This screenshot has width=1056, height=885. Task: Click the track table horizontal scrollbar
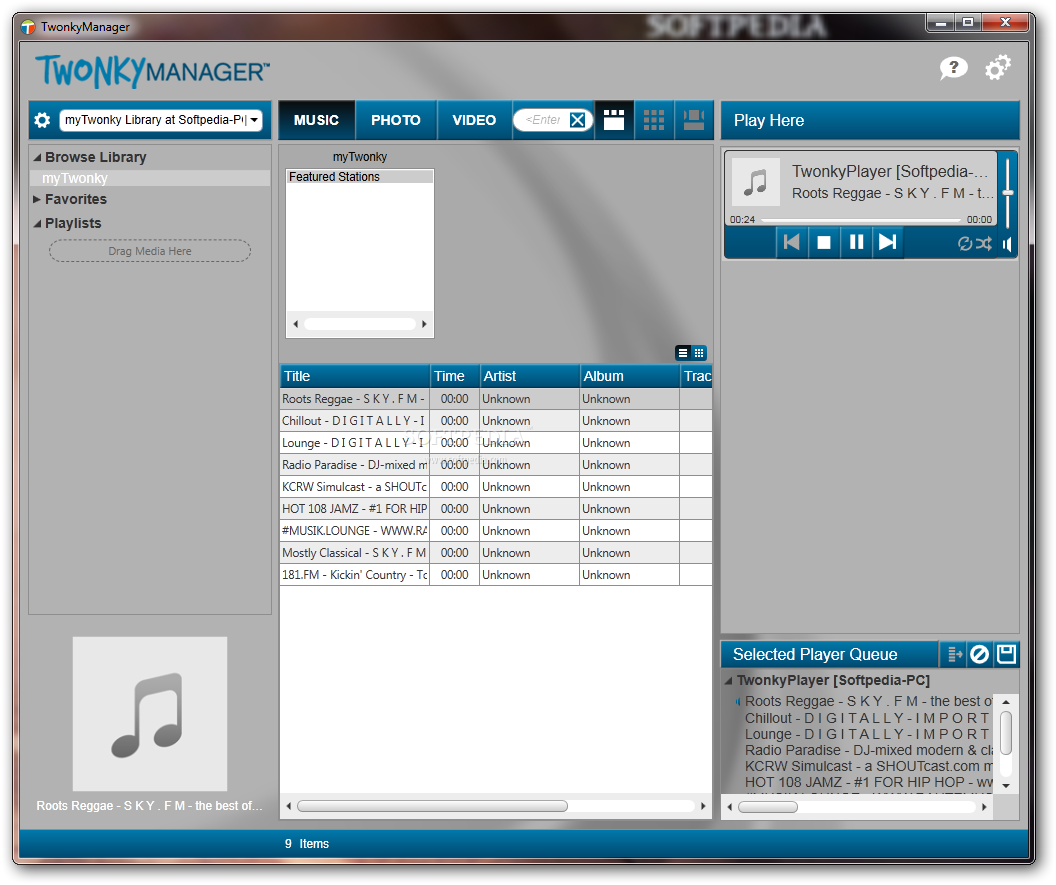[432, 806]
